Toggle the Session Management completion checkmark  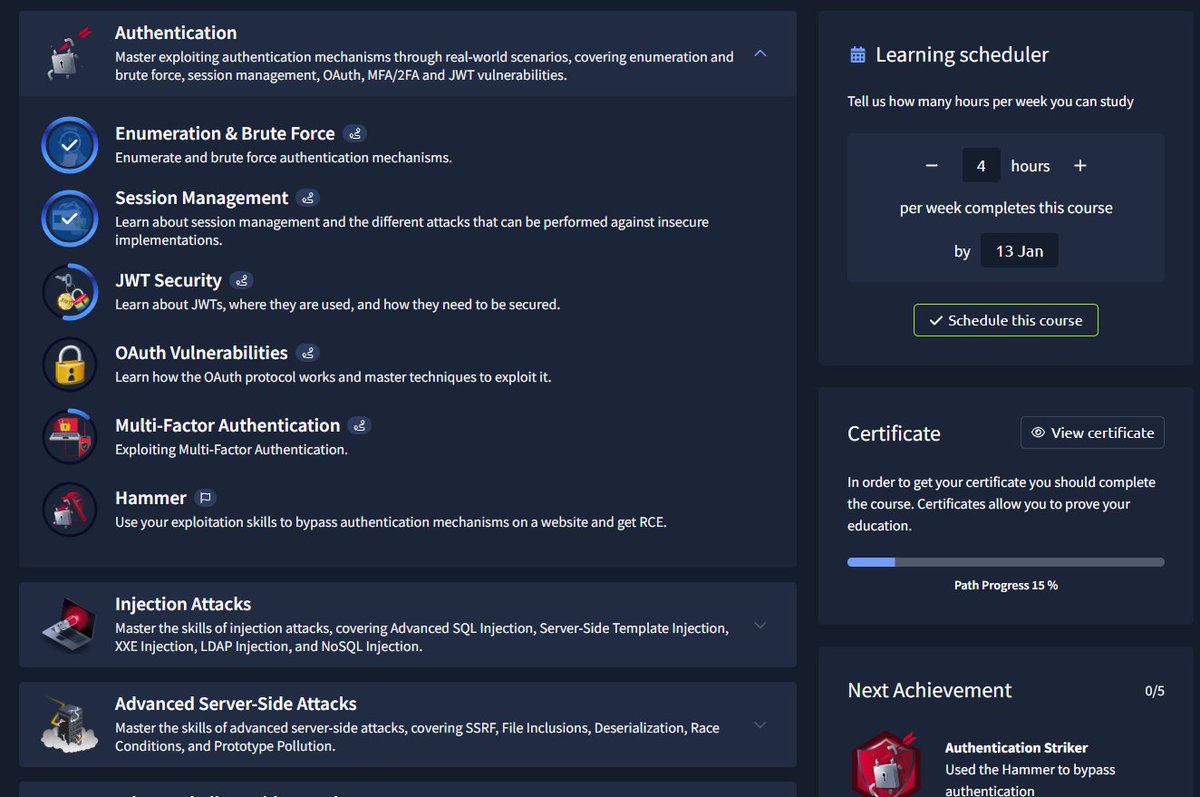68,217
